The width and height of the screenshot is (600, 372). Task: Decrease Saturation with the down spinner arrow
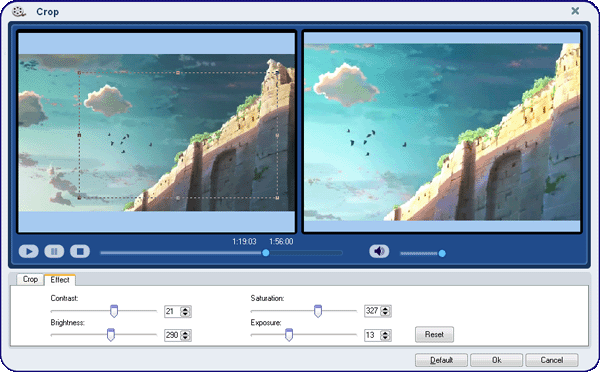click(386, 313)
